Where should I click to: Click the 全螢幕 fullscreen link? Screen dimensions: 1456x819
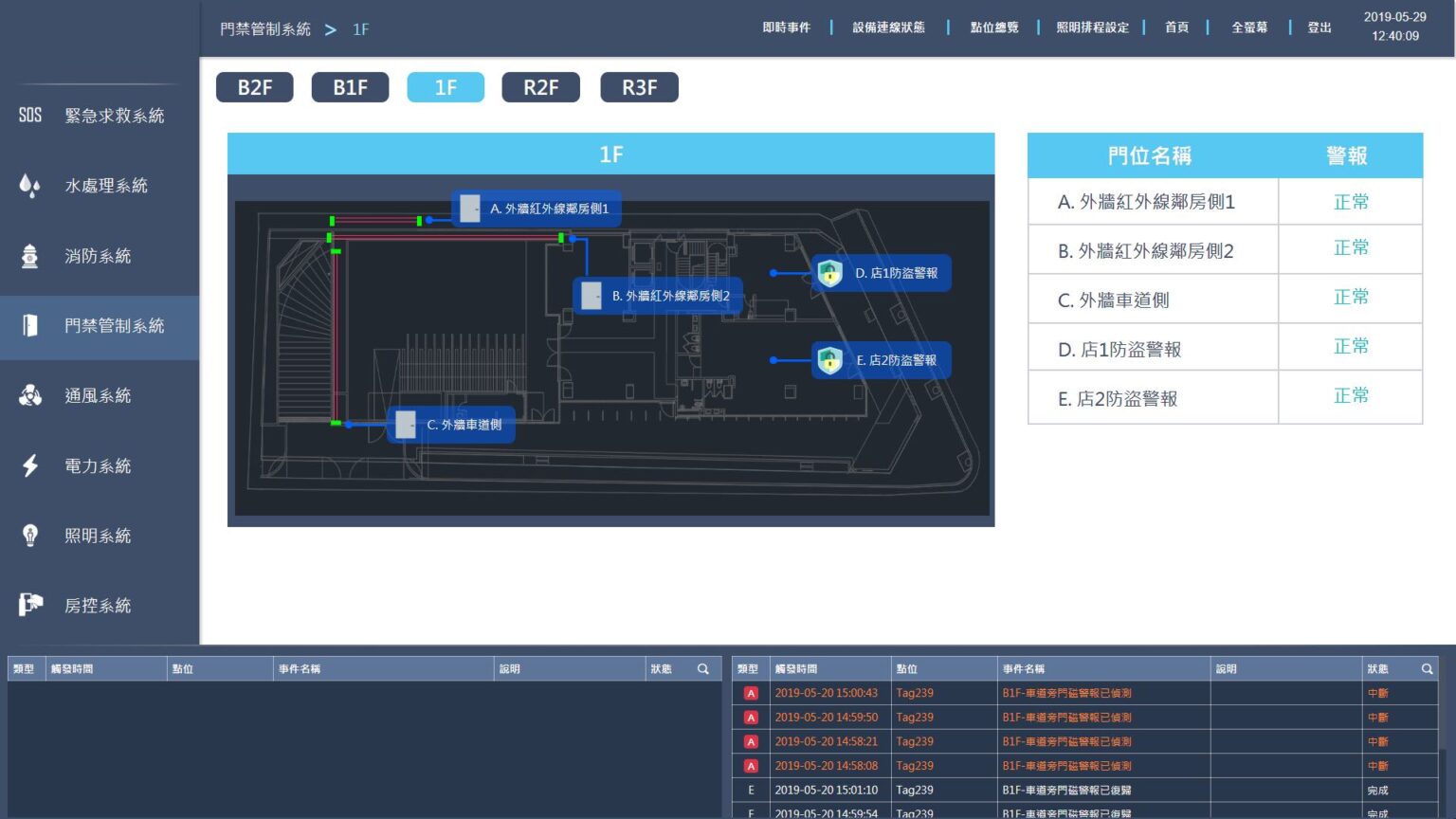click(1248, 27)
